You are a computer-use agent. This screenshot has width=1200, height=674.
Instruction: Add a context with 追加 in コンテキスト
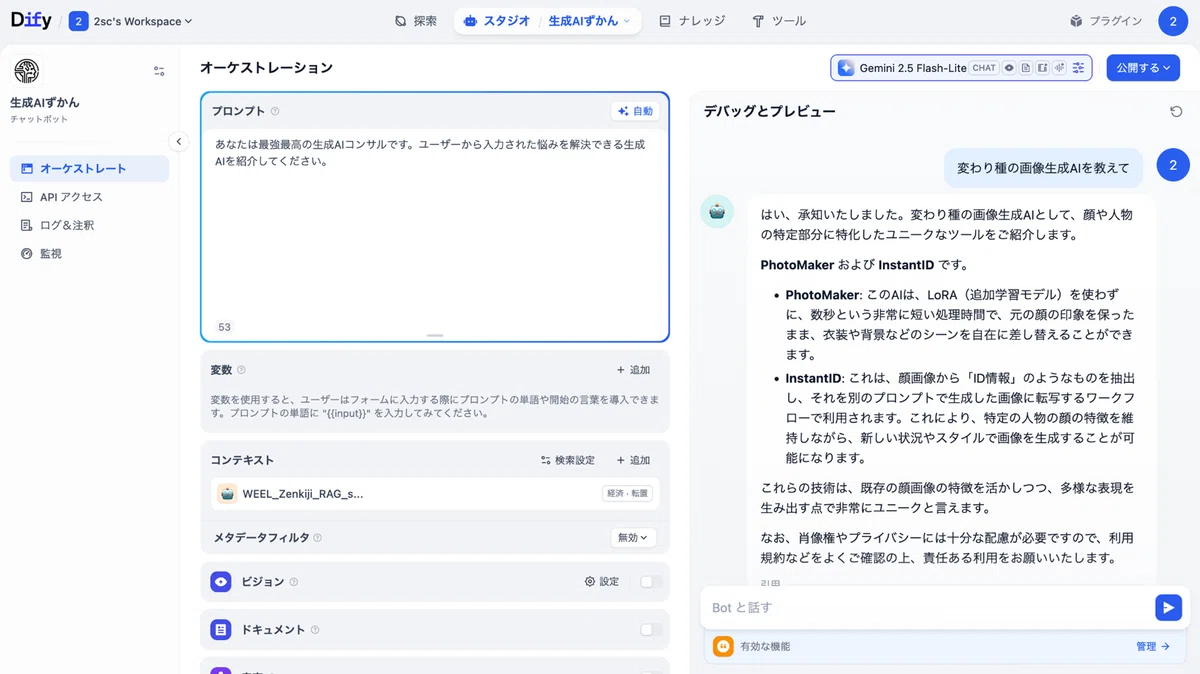coord(633,460)
